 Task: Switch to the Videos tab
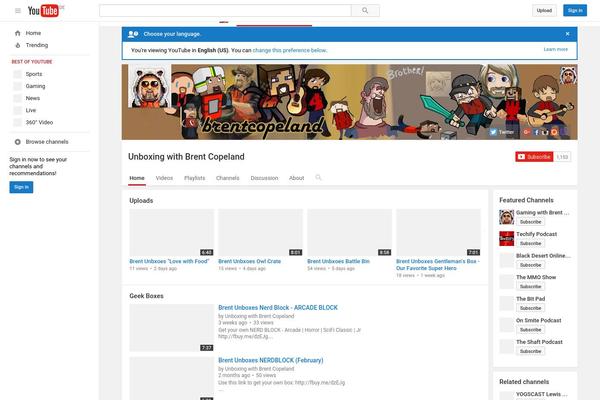(x=164, y=178)
